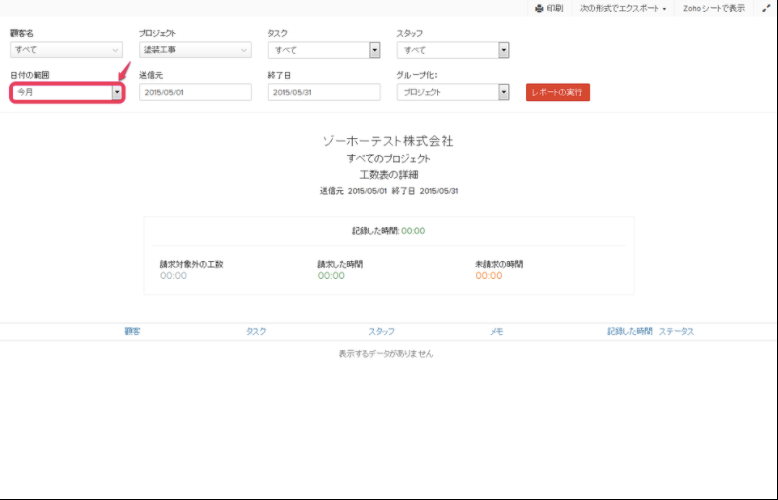
Task: Sort by 記録した時間 column header
Action: (629, 331)
